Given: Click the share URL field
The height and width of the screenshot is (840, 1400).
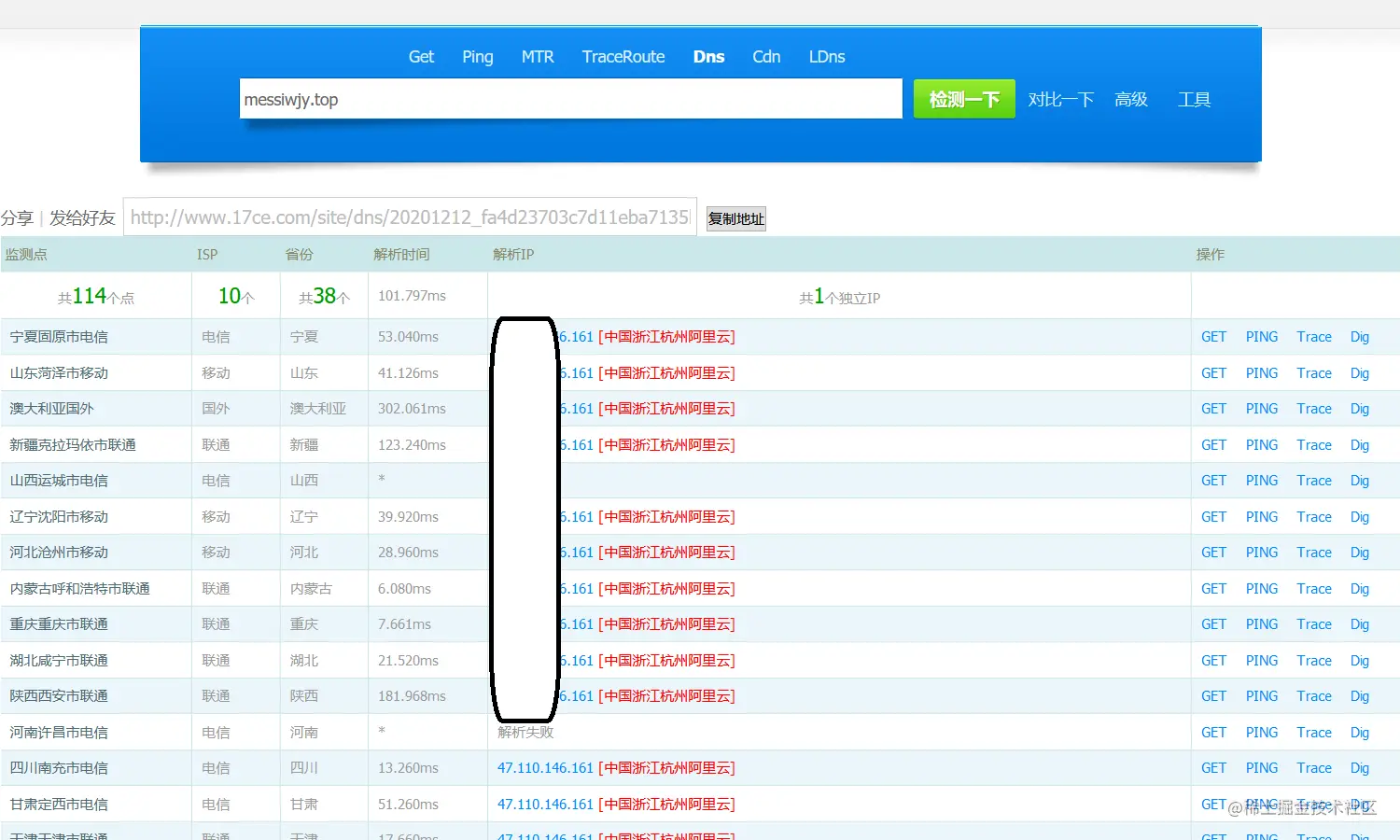Looking at the screenshot, I should point(410,217).
